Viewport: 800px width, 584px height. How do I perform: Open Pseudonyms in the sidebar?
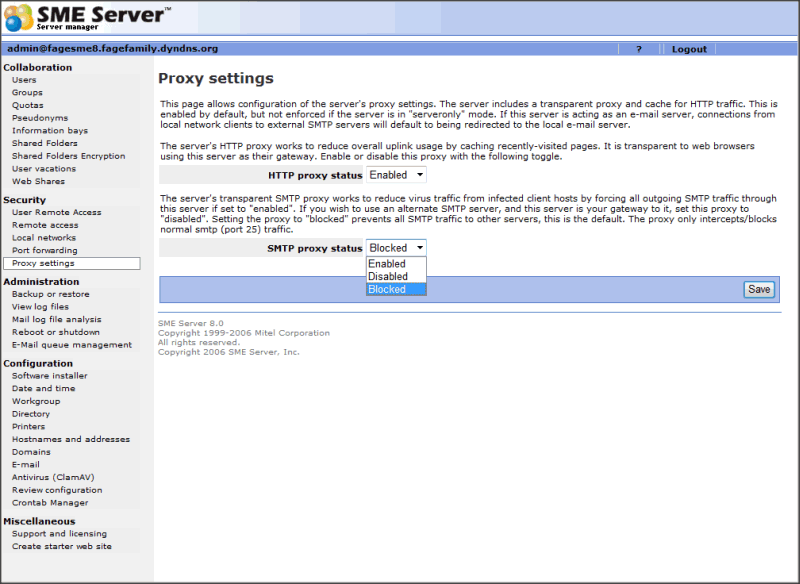[x=40, y=118]
